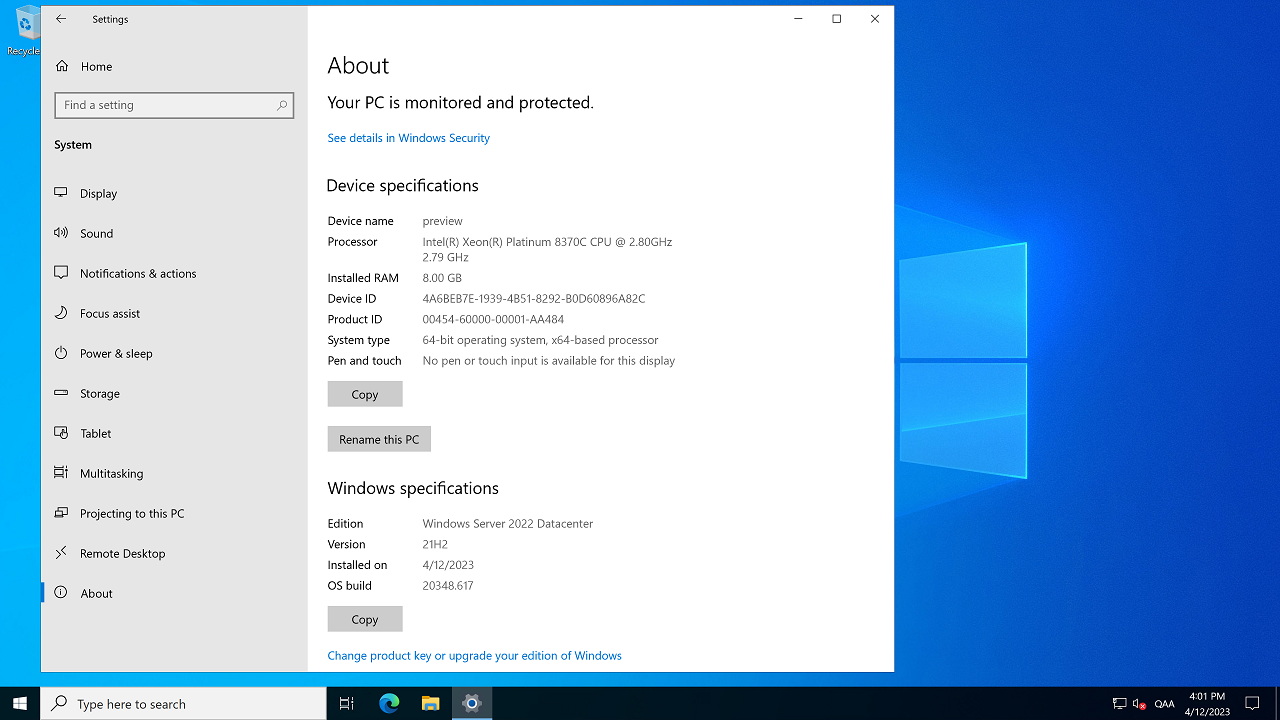Click the Find a setting search box
This screenshot has height=720, width=1280.
pos(166,105)
